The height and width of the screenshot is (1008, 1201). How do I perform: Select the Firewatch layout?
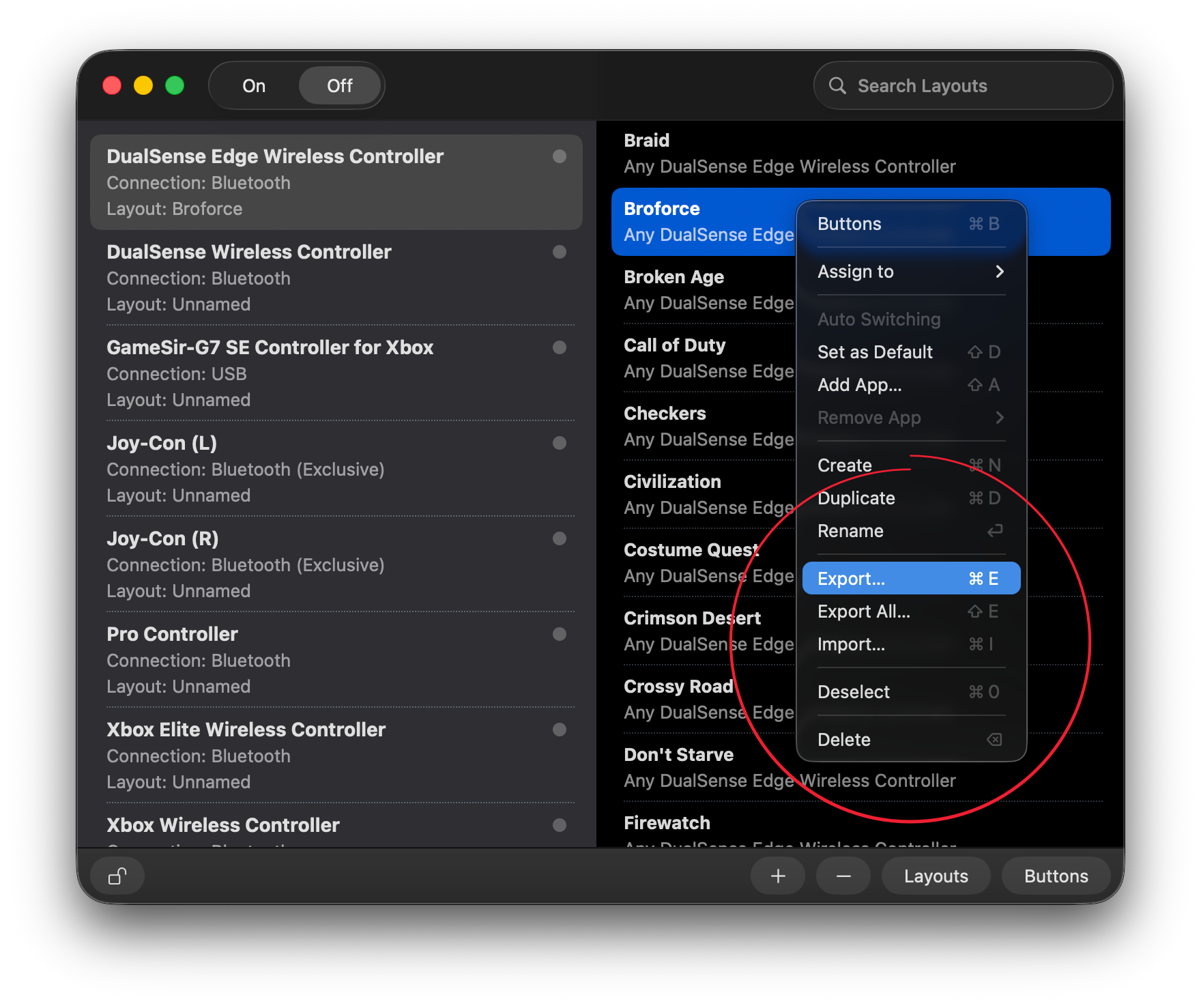pos(860,826)
